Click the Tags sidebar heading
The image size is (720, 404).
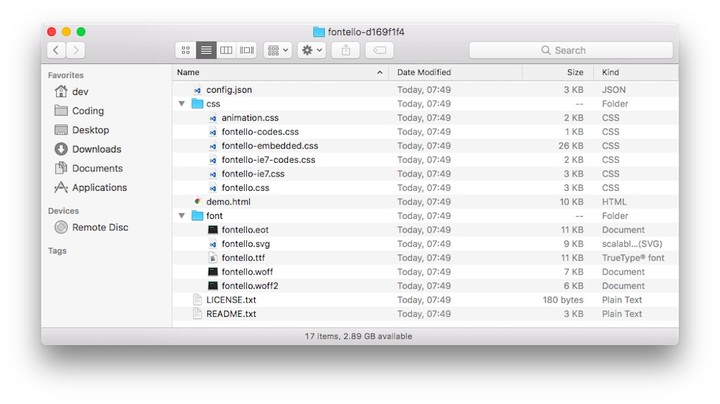57,251
